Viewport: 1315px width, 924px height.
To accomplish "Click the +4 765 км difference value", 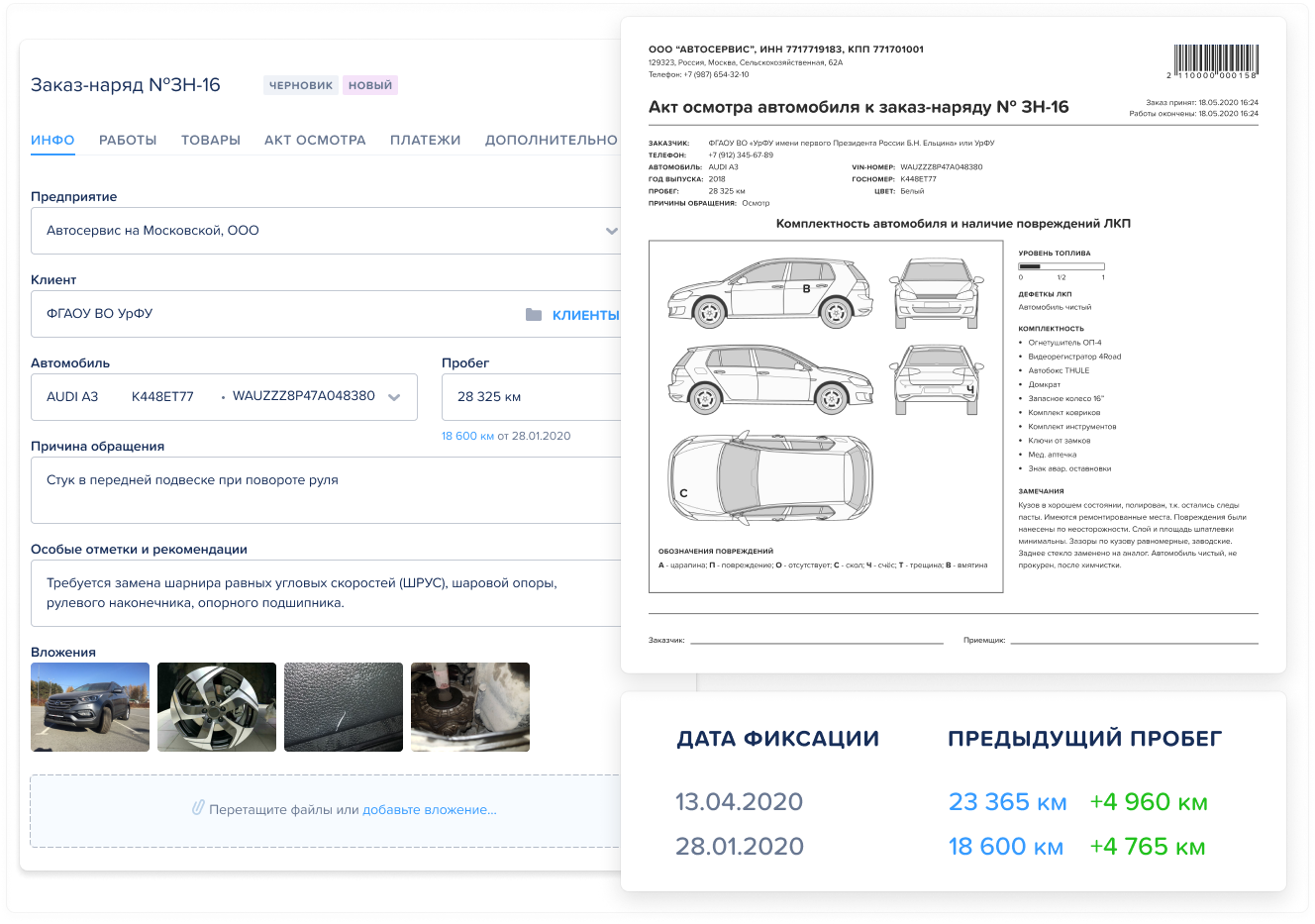I will coord(1147,847).
